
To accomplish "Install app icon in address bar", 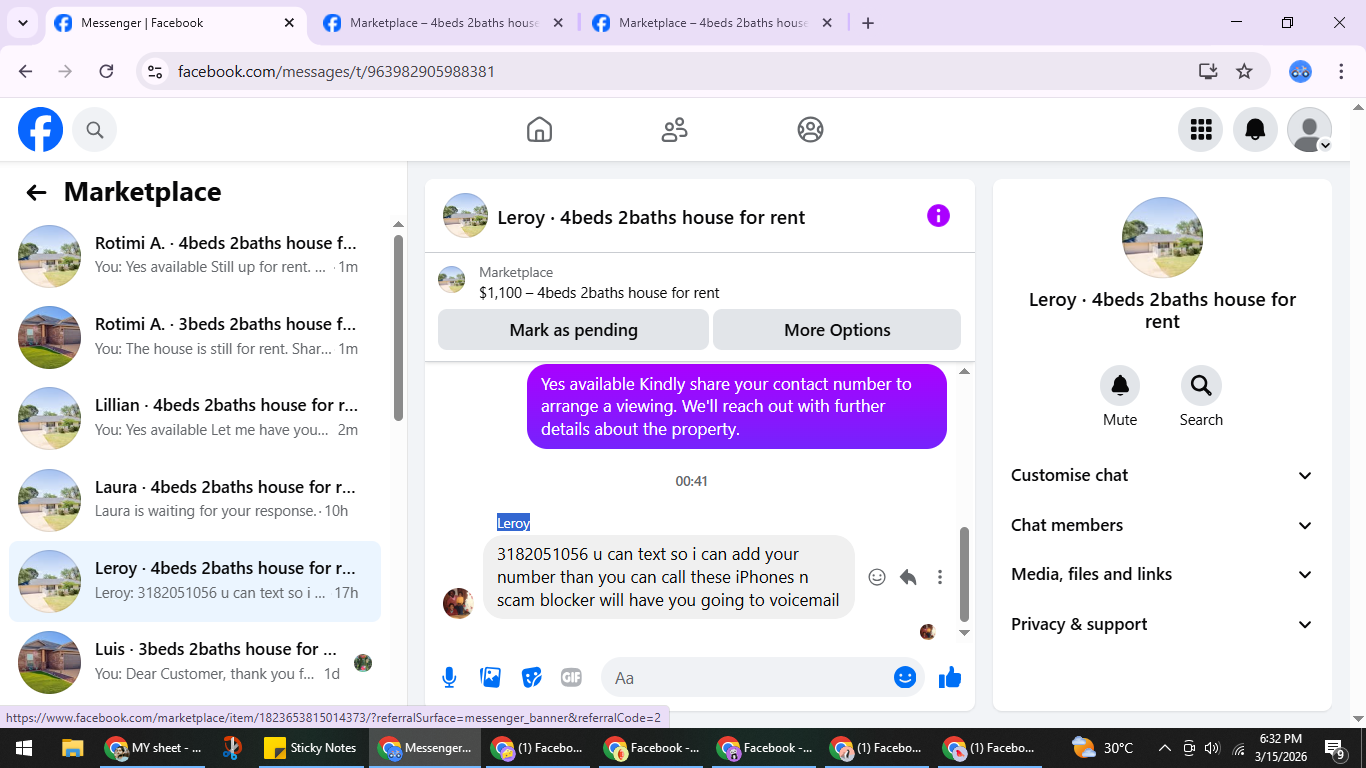I will coord(1208,71).
